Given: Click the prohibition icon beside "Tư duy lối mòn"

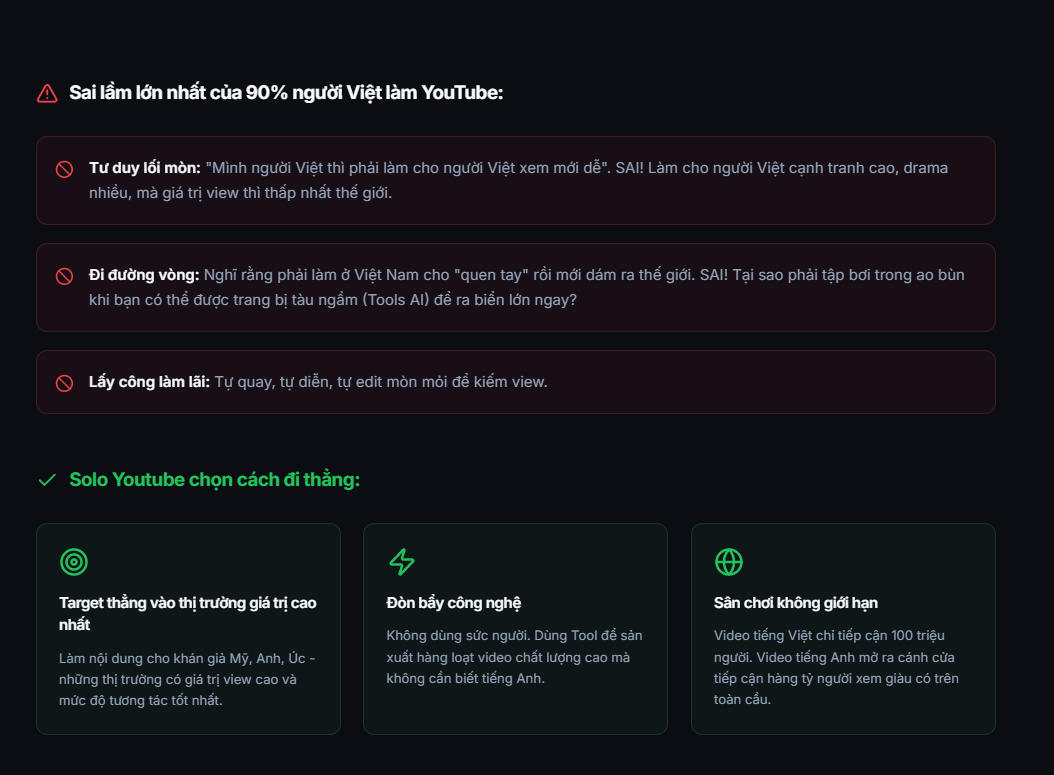Looking at the screenshot, I should tap(64, 169).
